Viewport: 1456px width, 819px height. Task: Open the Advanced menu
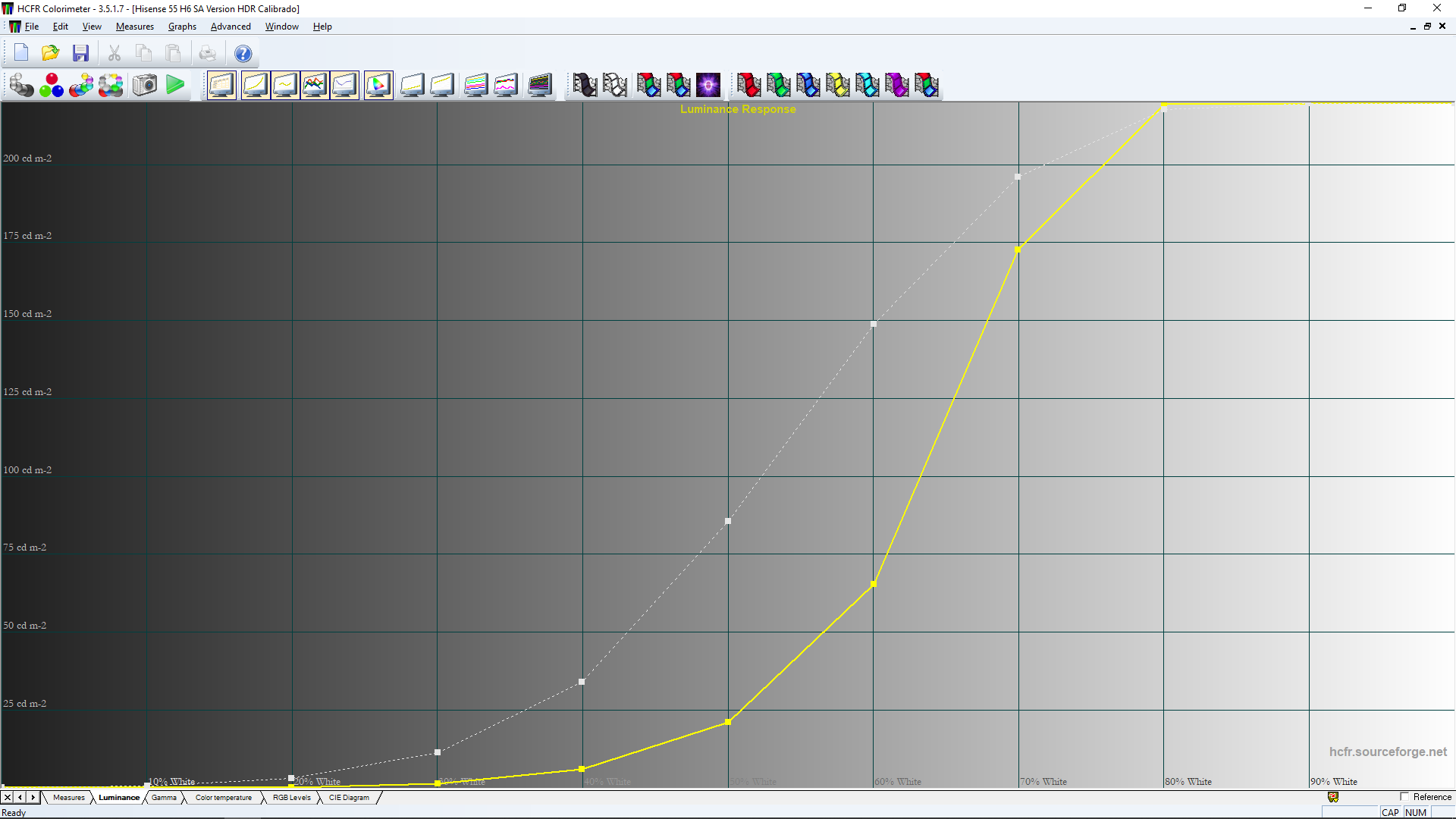(231, 27)
